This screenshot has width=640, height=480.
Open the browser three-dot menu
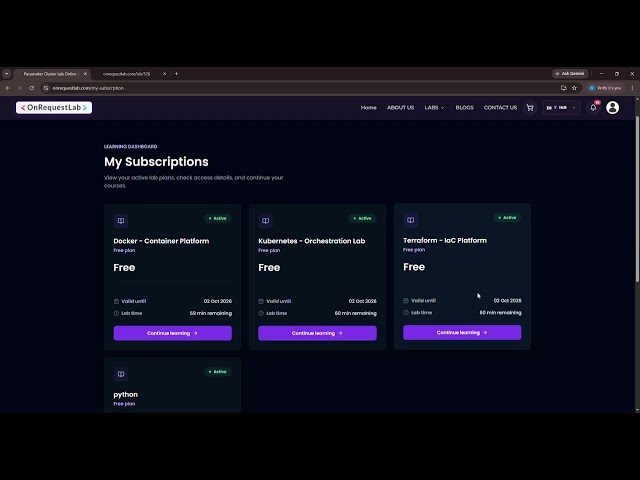(632, 88)
